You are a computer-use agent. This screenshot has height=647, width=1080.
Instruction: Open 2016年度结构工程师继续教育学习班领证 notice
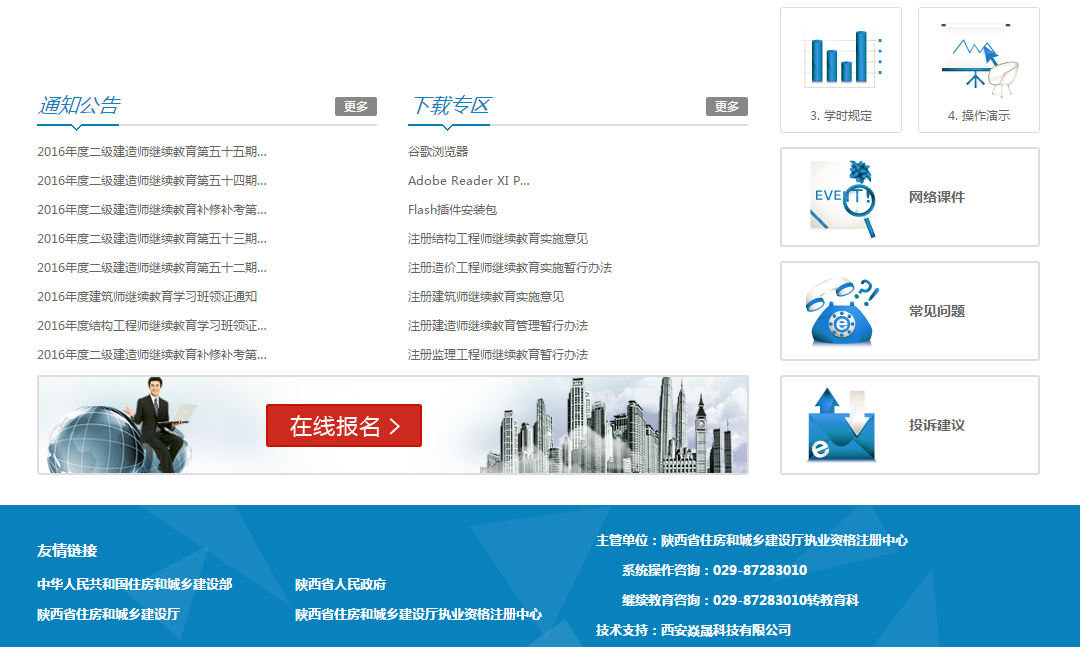(151, 326)
